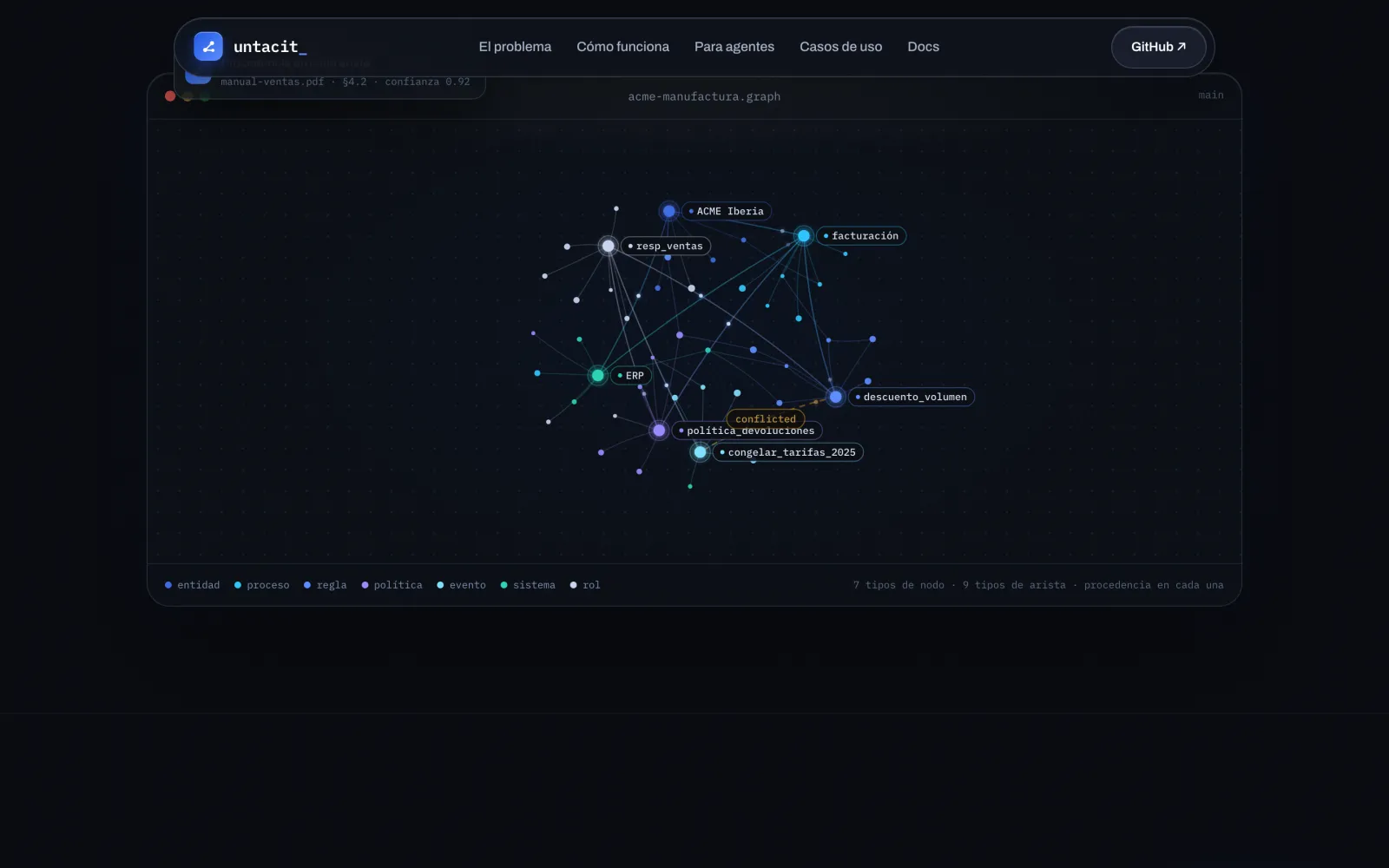1389x868 pixels.
Task: Click the descuento_volumen node circle
Action: [835, 398]
